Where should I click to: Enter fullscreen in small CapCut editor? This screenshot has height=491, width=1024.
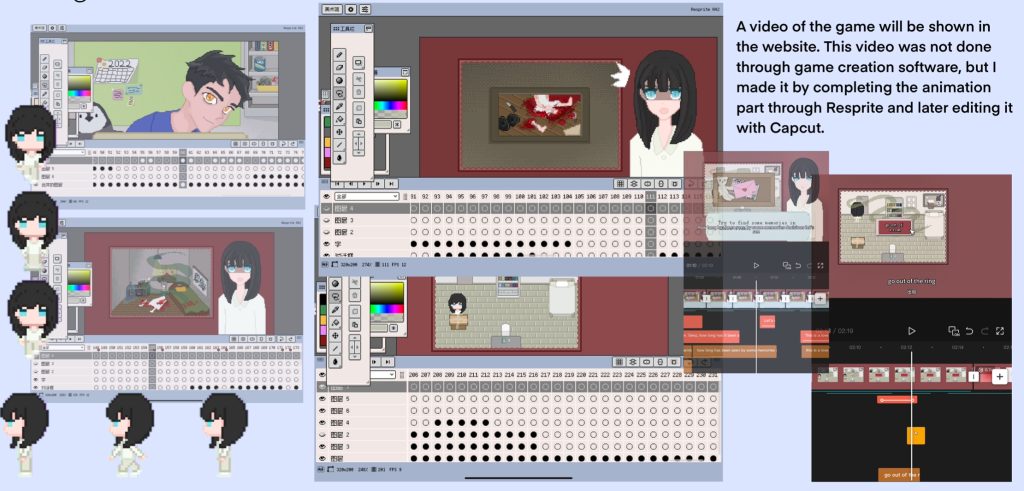820,266
